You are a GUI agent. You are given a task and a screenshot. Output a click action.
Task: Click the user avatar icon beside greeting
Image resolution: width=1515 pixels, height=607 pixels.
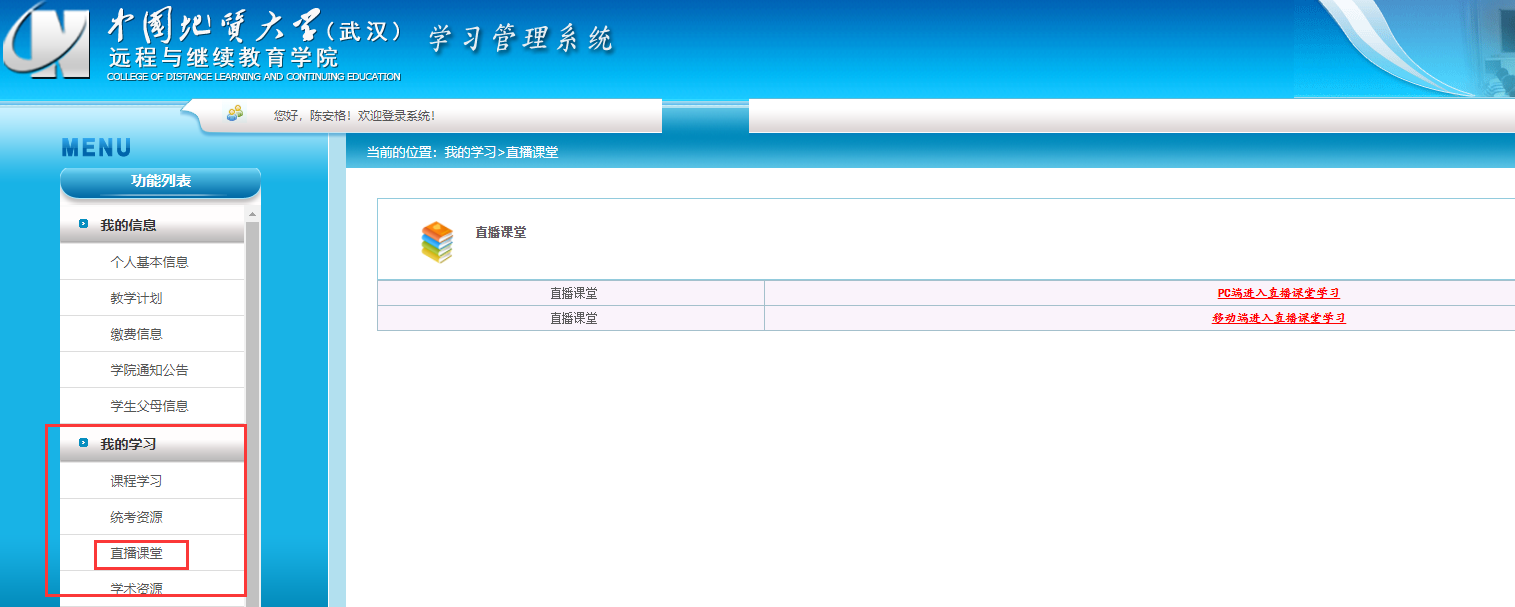[x=235, y=114]
